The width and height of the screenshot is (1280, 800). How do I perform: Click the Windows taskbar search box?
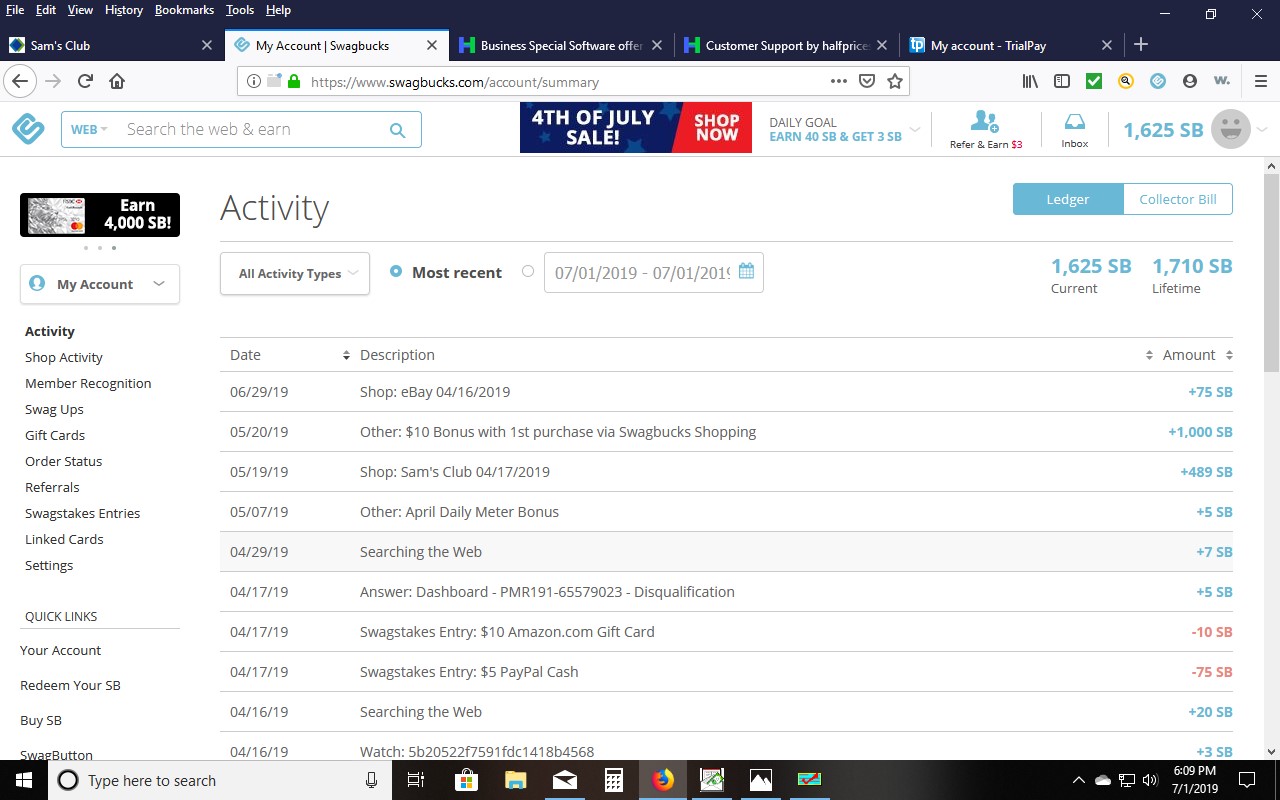point(218,780)
